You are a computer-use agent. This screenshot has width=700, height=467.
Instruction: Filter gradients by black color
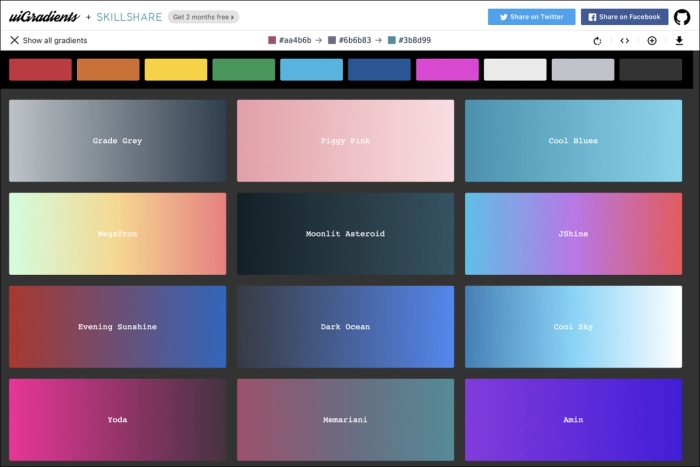(651, 70)
